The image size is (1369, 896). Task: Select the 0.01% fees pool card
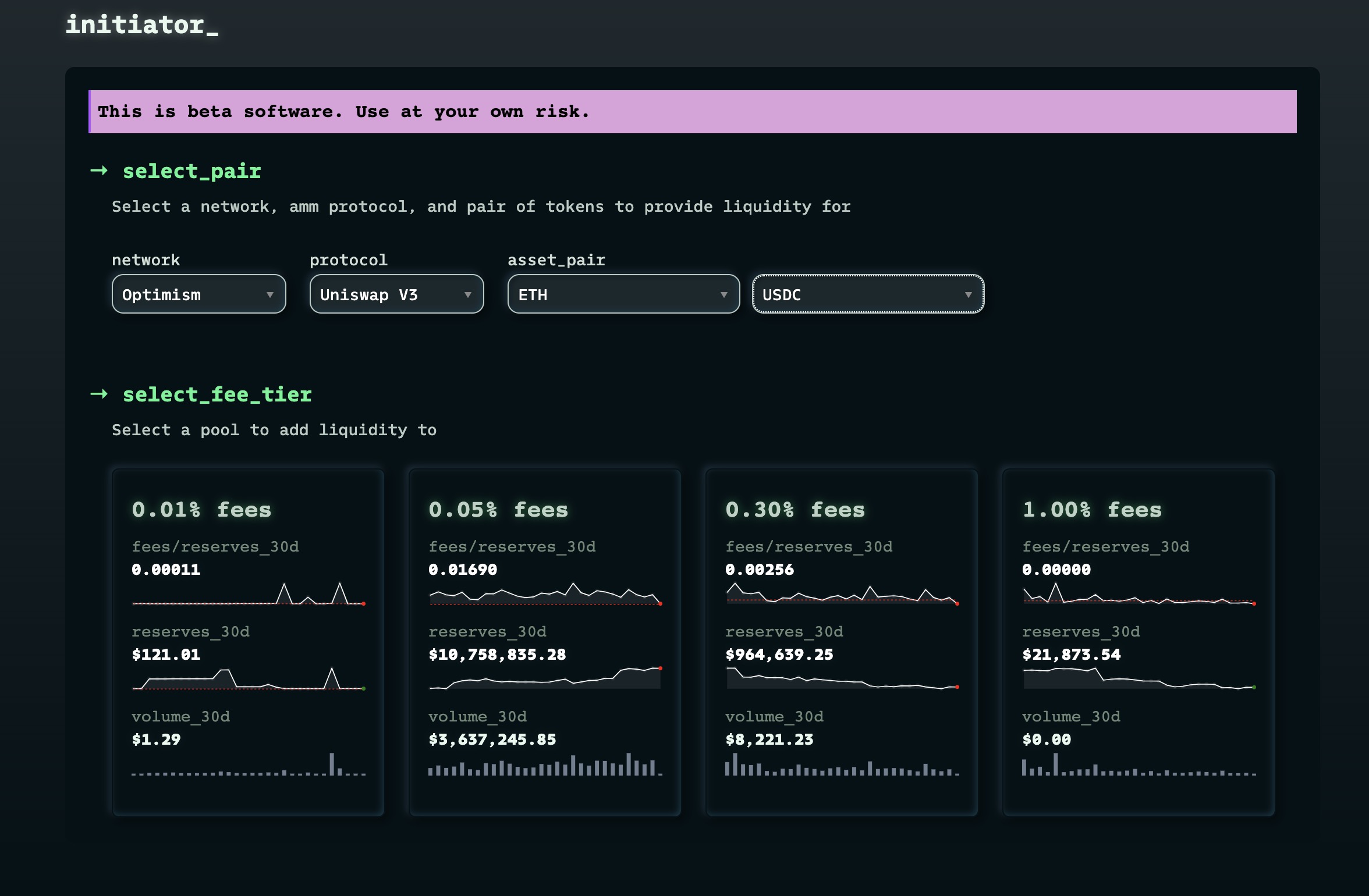coord(248,642)
